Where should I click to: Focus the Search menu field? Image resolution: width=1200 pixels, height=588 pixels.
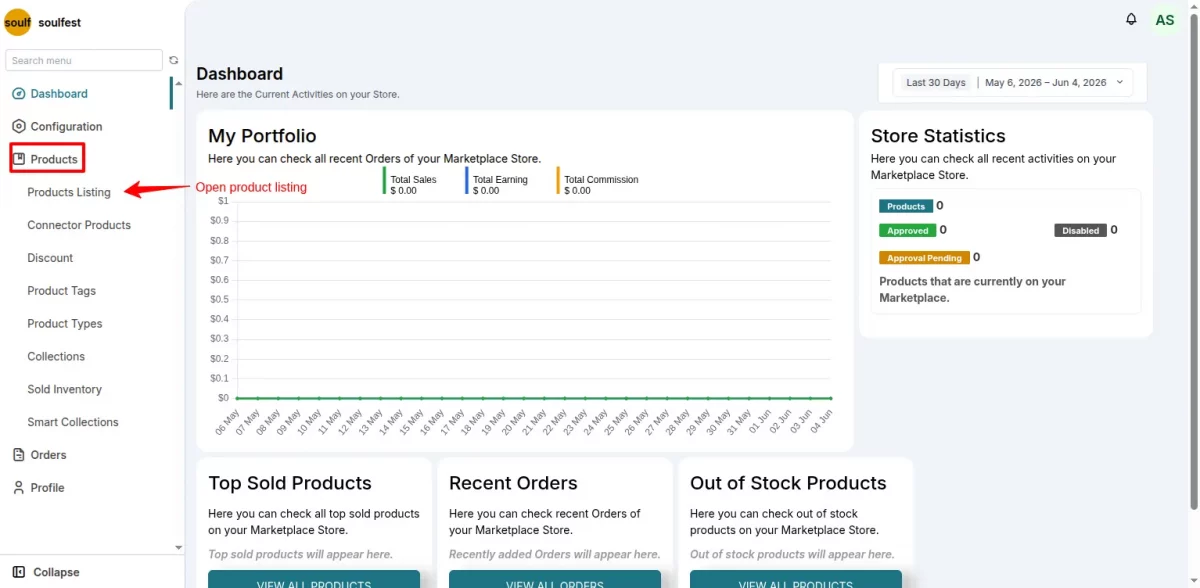tap(84, 60)
